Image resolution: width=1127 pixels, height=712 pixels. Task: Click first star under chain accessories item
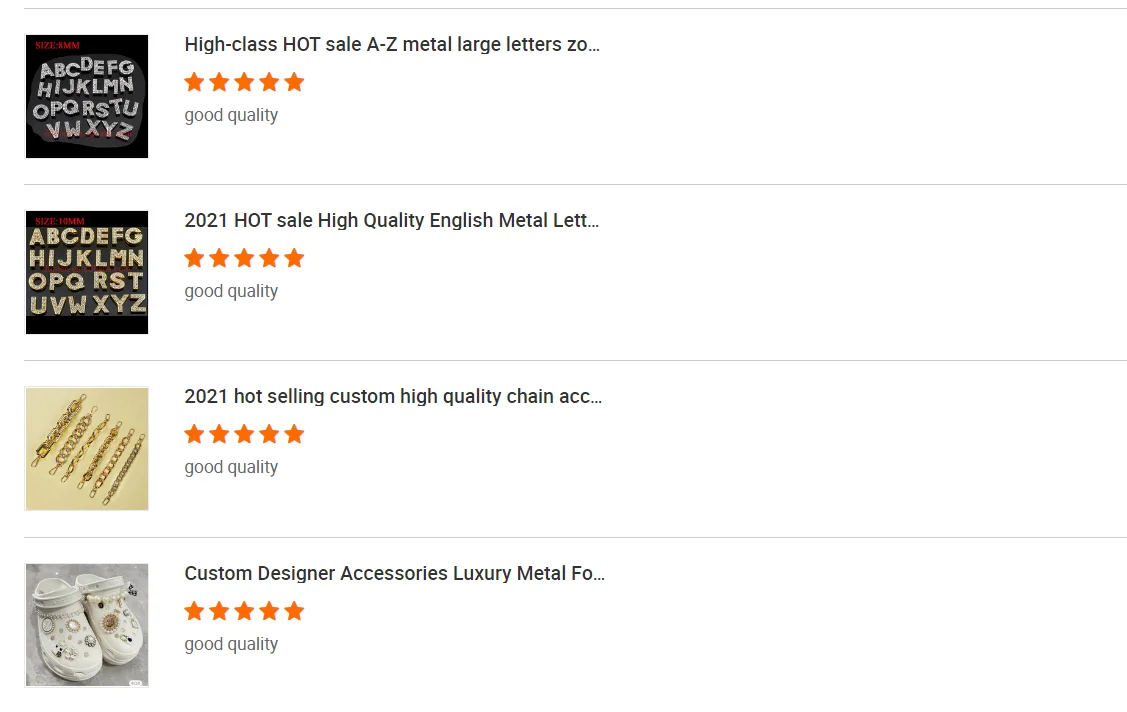[195, 434]
